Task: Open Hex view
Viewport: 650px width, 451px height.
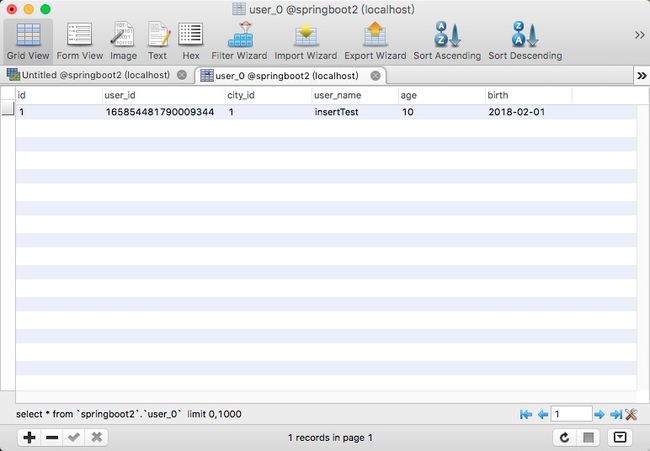Action: [x=191, y=41]
